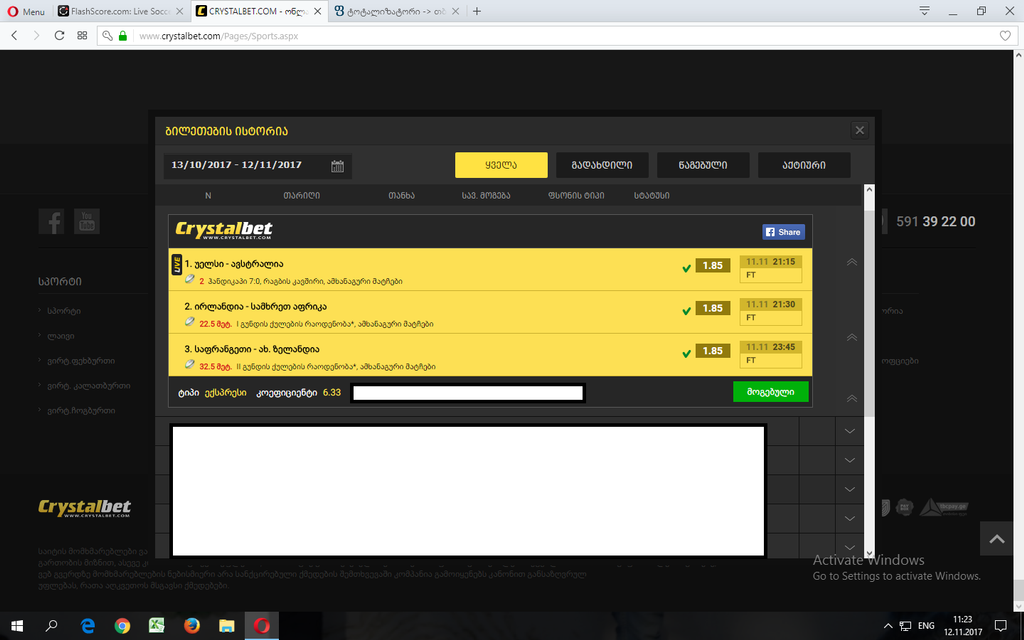The image size is (1024, 640).
Task: Select the აქტიური filter
Action: (x=804, y=165)
